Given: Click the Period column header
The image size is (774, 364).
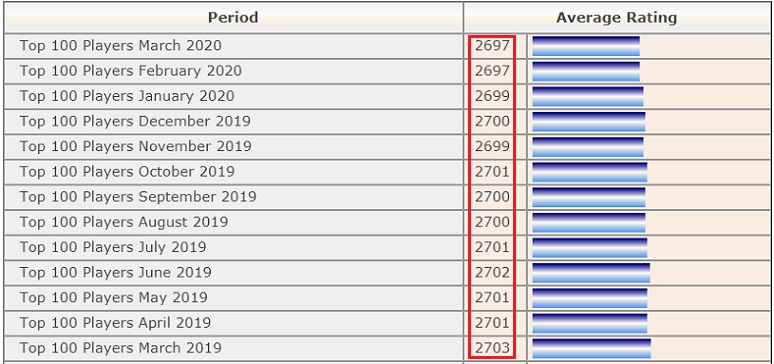Looking at the screenshot, I should (x=233, y=18).
